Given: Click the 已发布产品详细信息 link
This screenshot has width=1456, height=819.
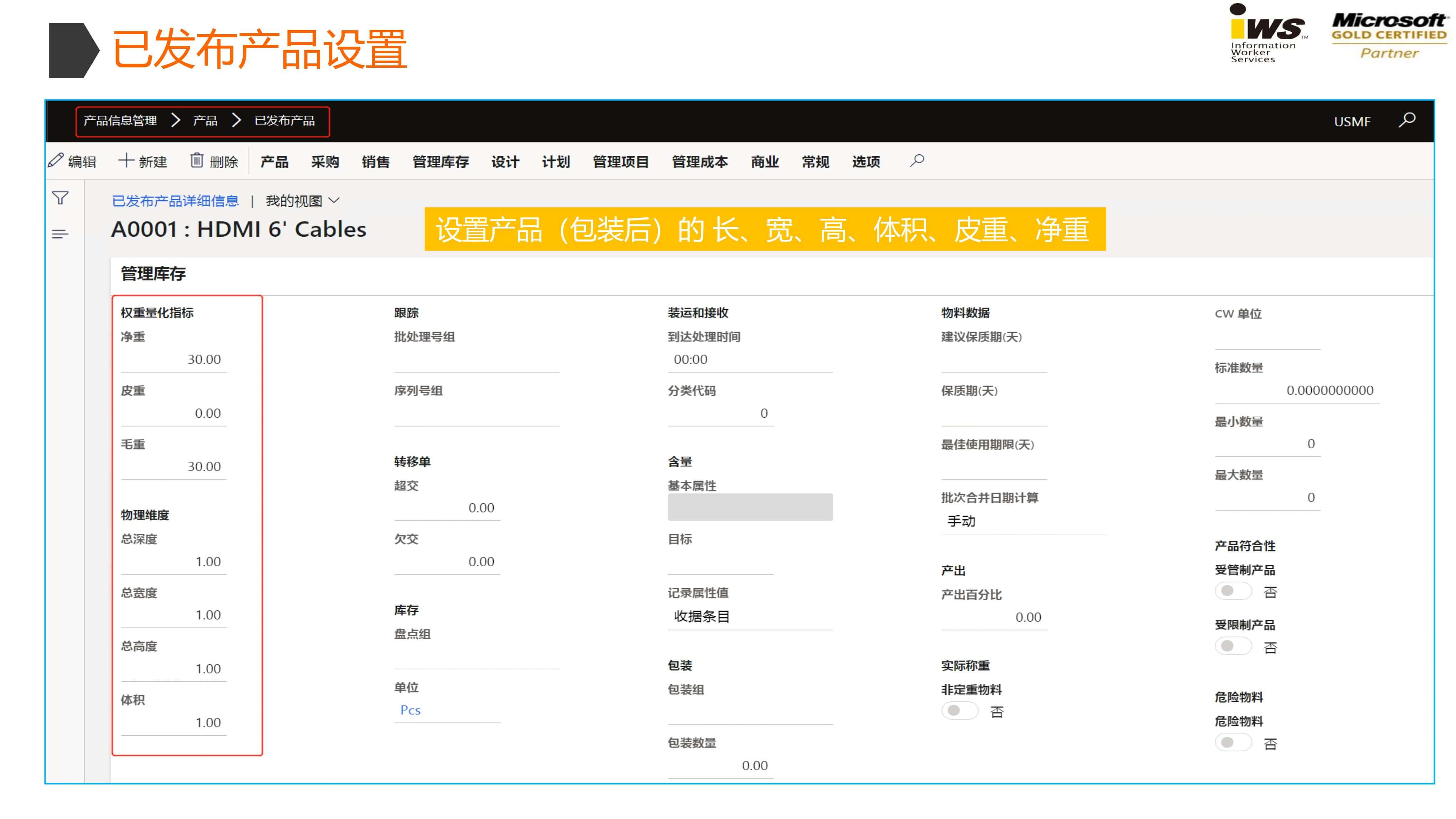Looking at the screenshot, I should pos(175,201).
